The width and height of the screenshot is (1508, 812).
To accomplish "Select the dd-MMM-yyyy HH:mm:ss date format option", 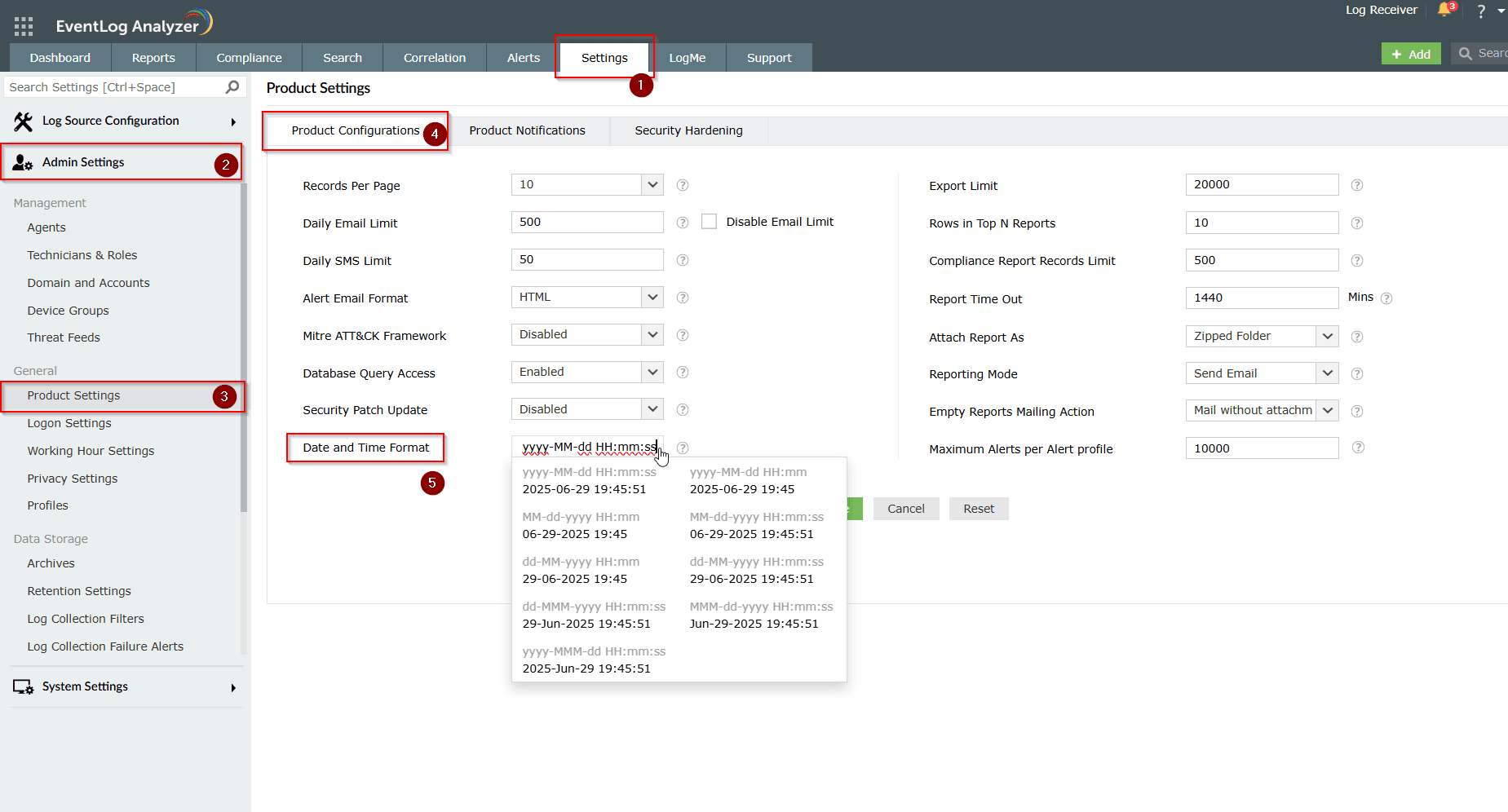I will 595,616.
